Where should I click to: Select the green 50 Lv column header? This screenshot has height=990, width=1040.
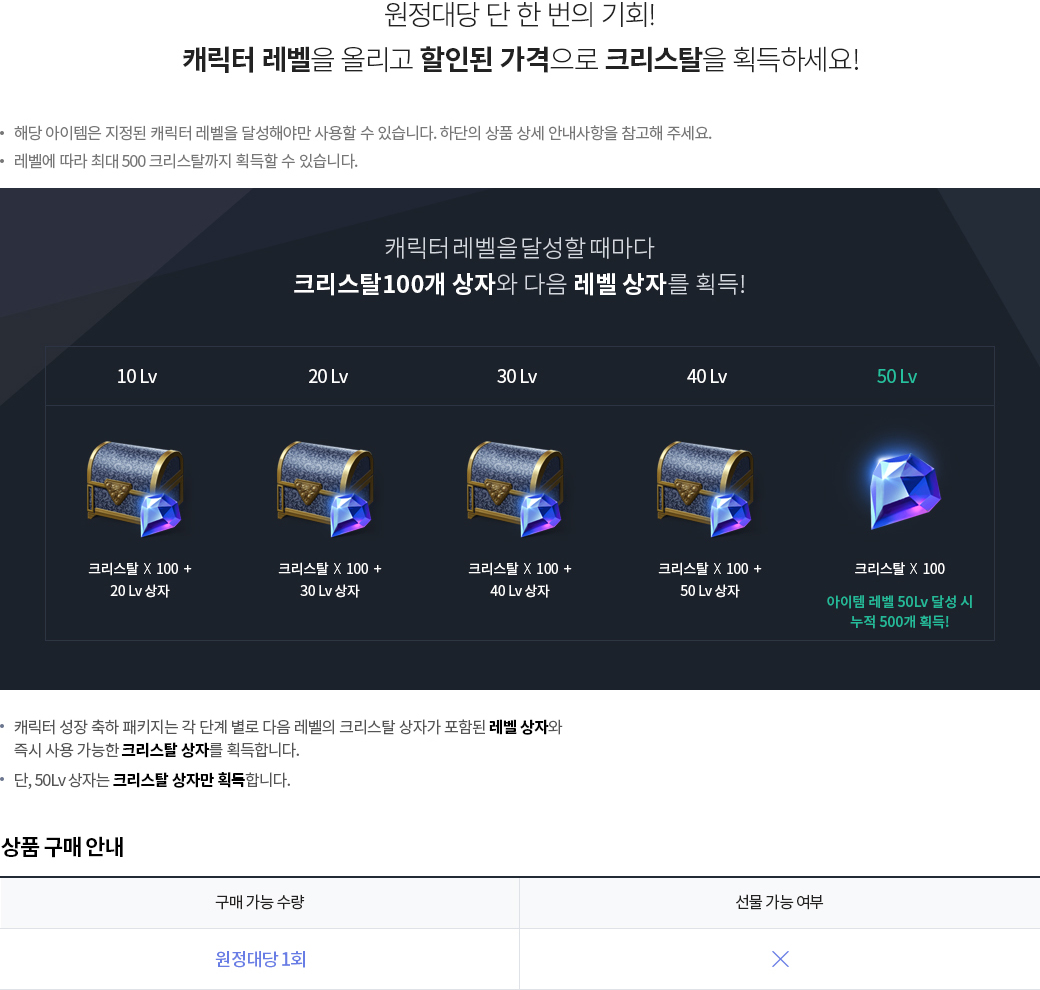tap(897, 377)
